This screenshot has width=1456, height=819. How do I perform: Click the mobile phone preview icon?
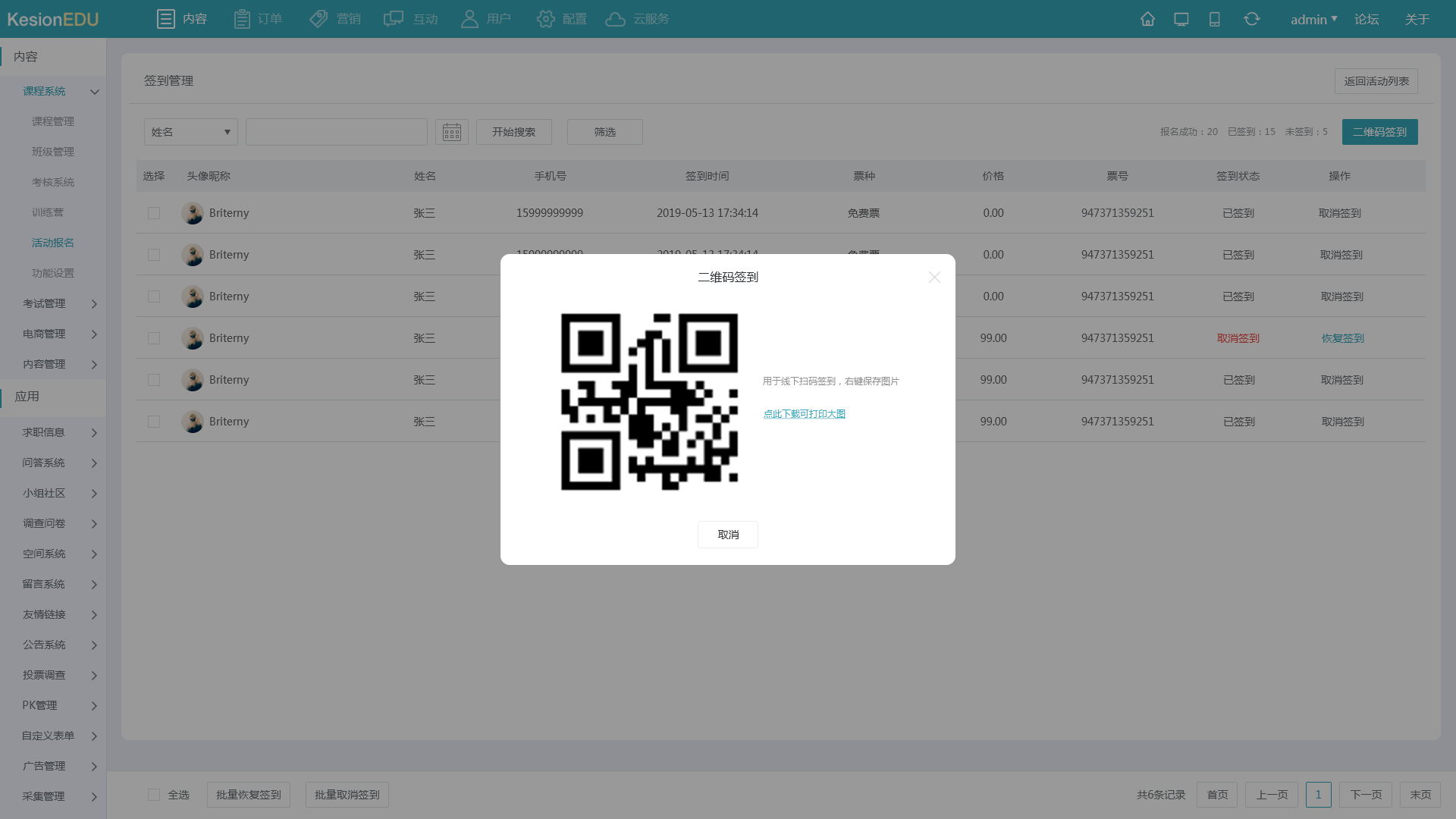1214,19
